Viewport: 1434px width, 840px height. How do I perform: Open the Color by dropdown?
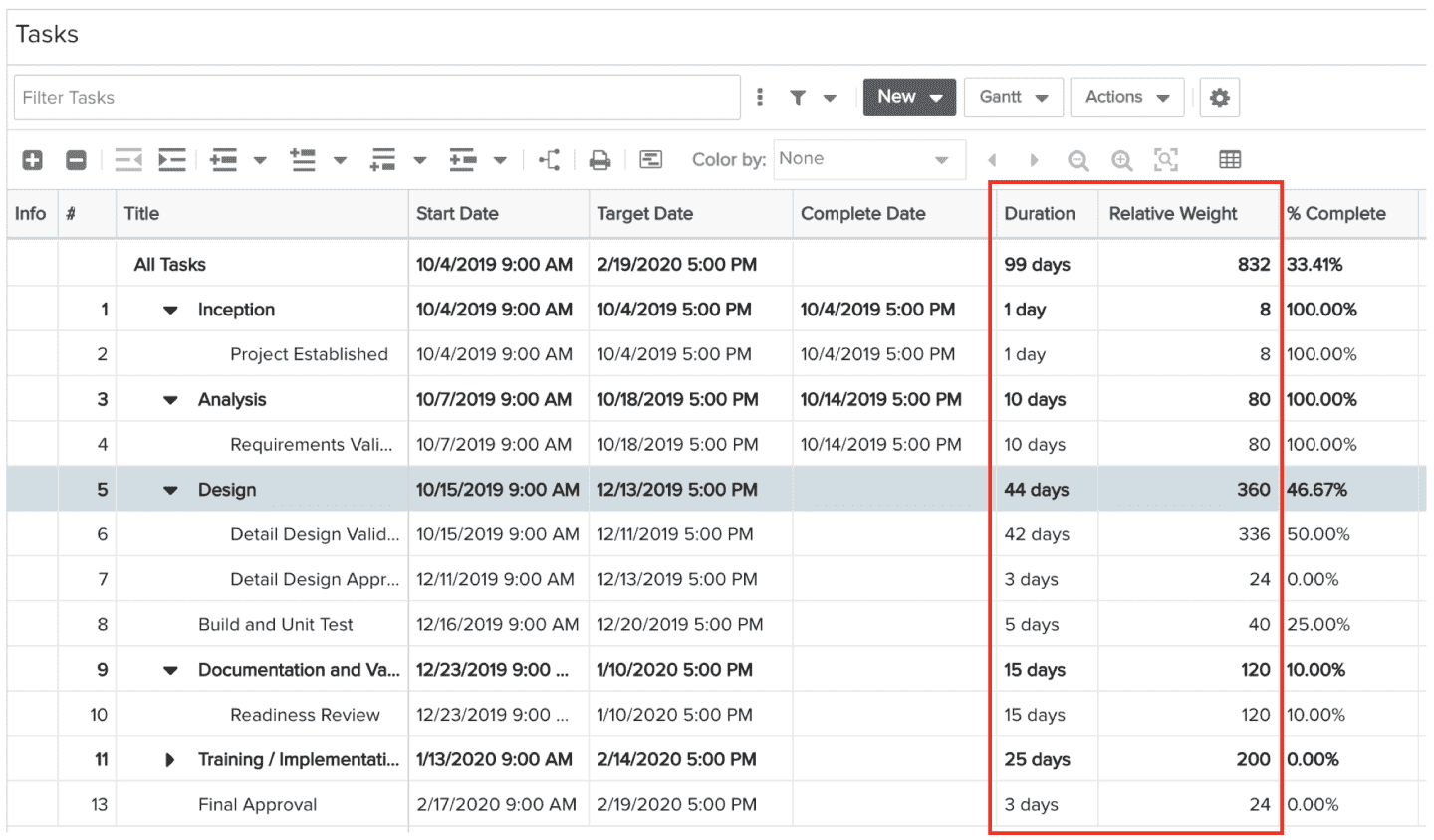click(x=867, y=159)
